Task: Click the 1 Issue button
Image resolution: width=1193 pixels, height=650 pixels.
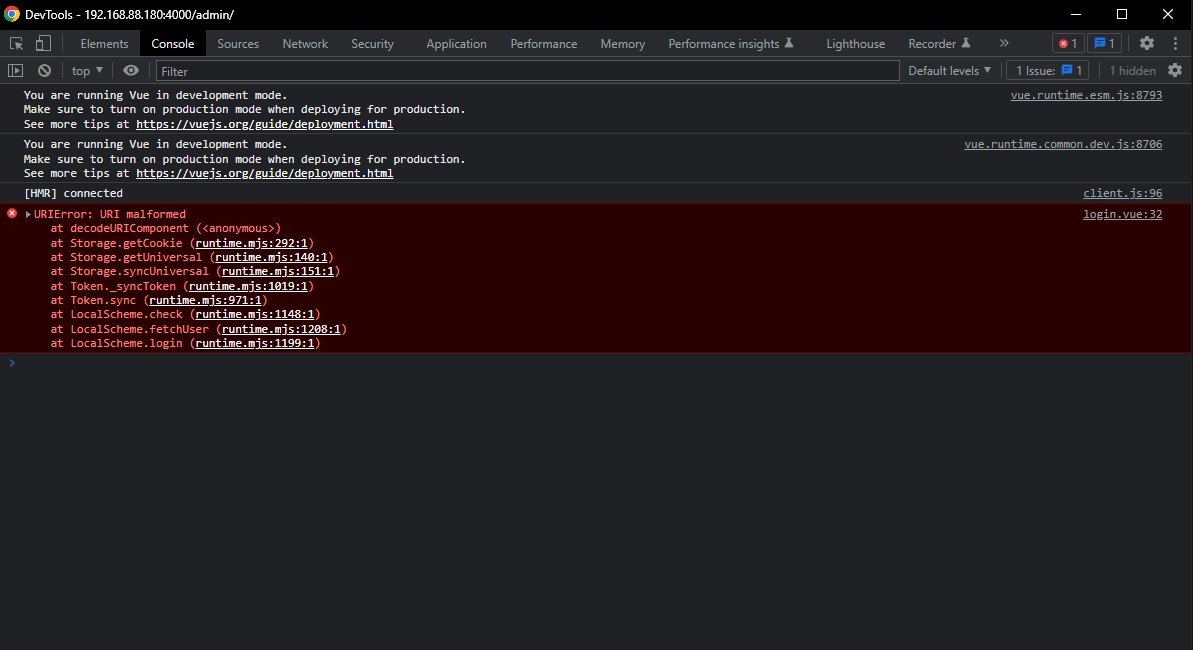Action: (x=1048, y=71)
